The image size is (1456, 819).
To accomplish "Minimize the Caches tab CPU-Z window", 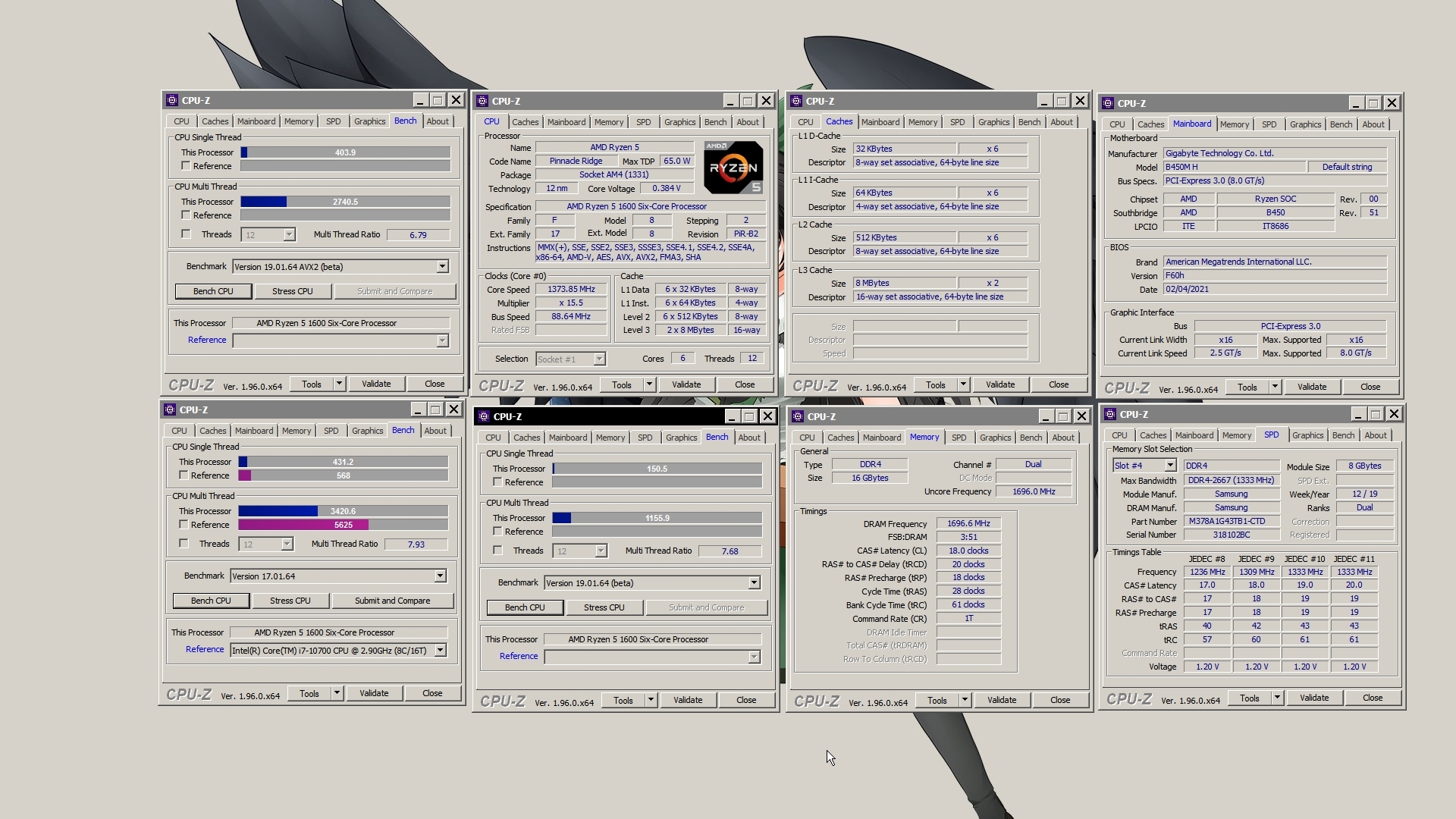I will pos(1043,101).
